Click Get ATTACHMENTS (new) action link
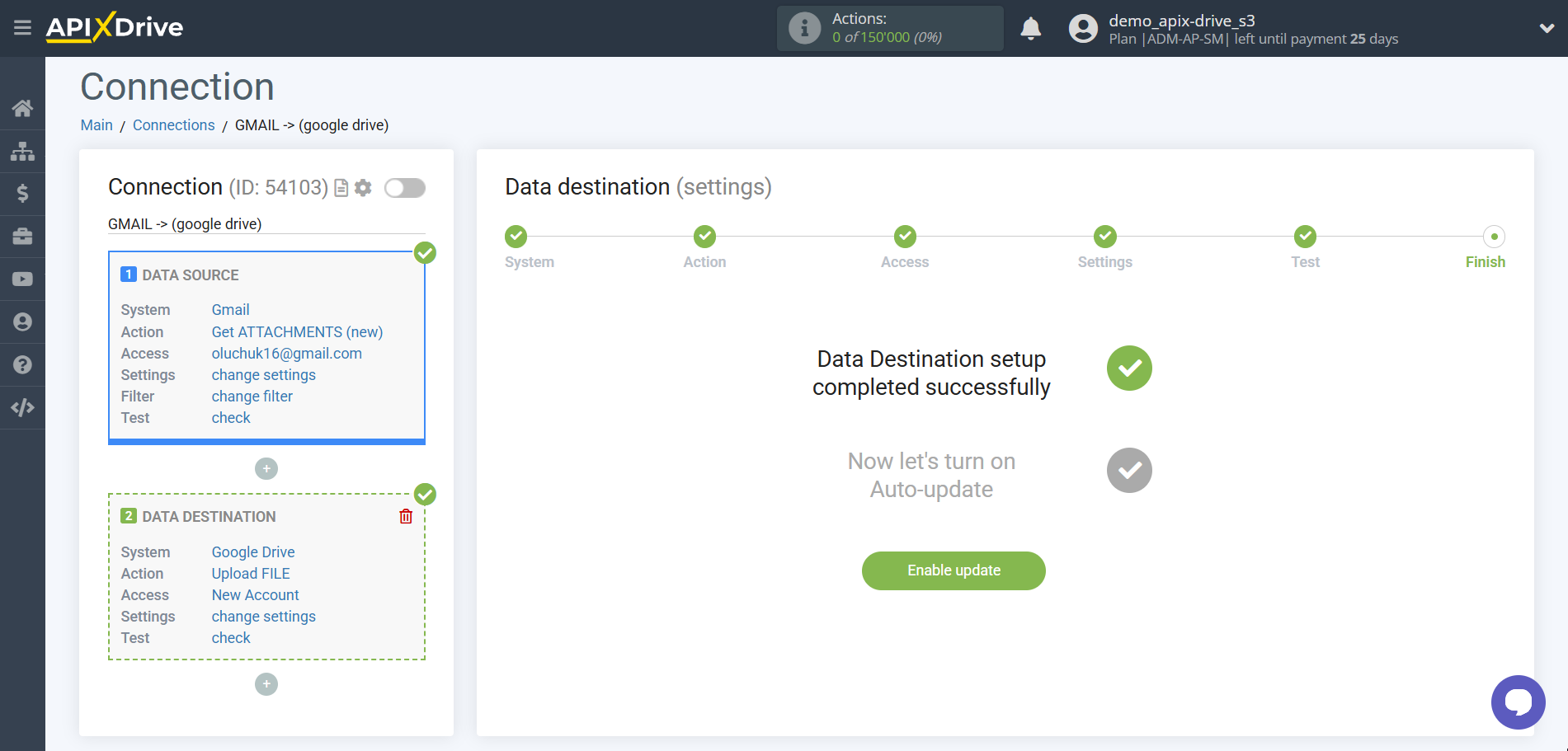Viewport: 1568px width, 751px height. pos(297,332)
